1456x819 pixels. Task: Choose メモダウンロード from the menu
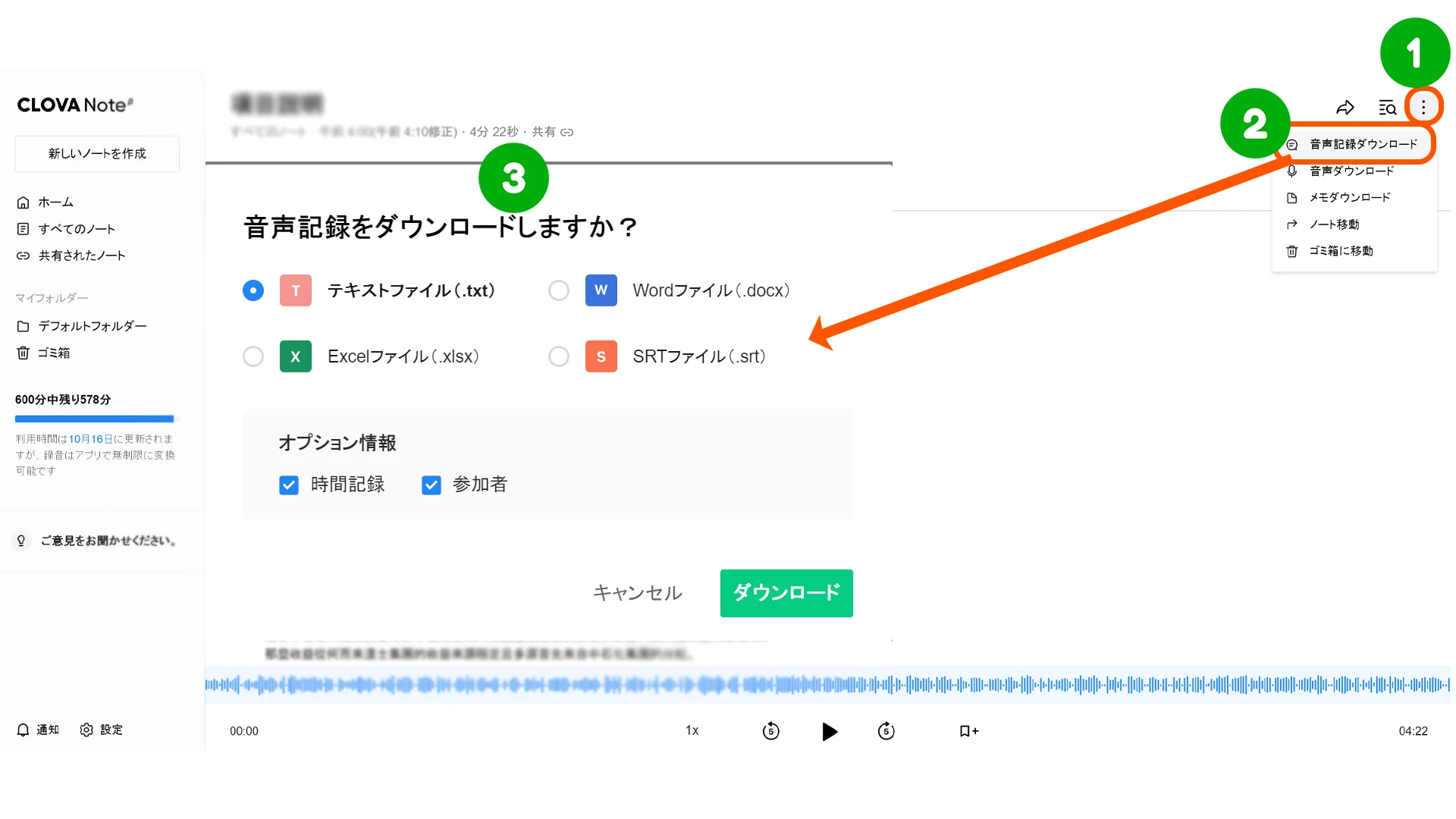1354,197
